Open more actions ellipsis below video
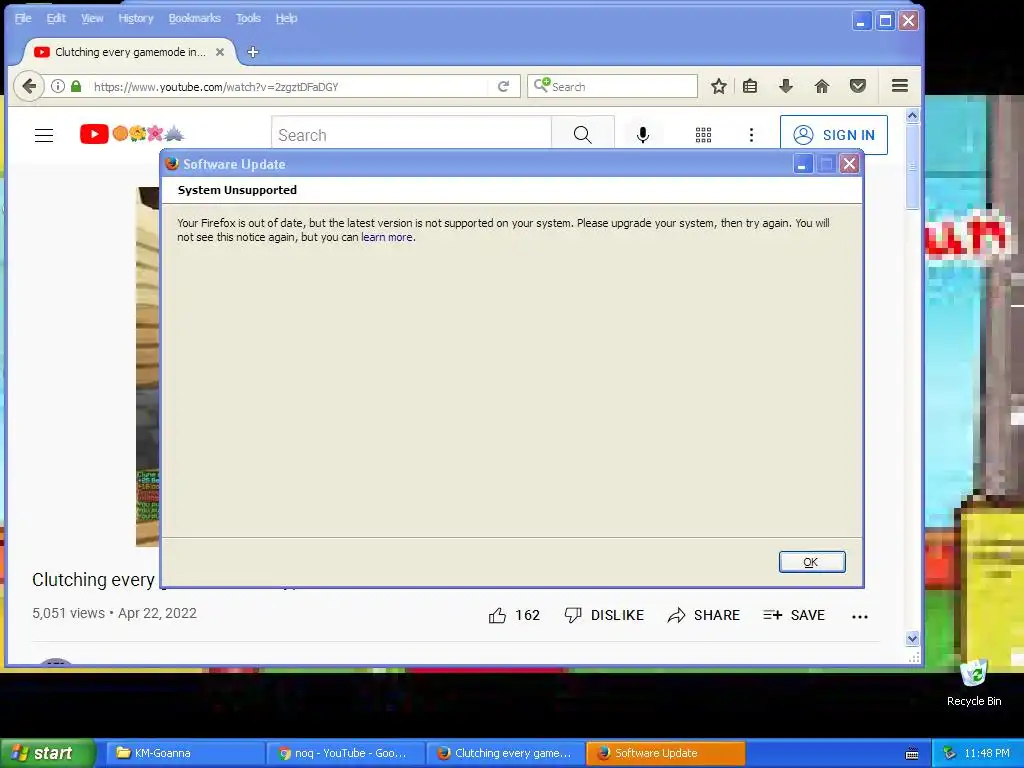The height and width of the screenshot is (768, 1024). tap(859, 616)
